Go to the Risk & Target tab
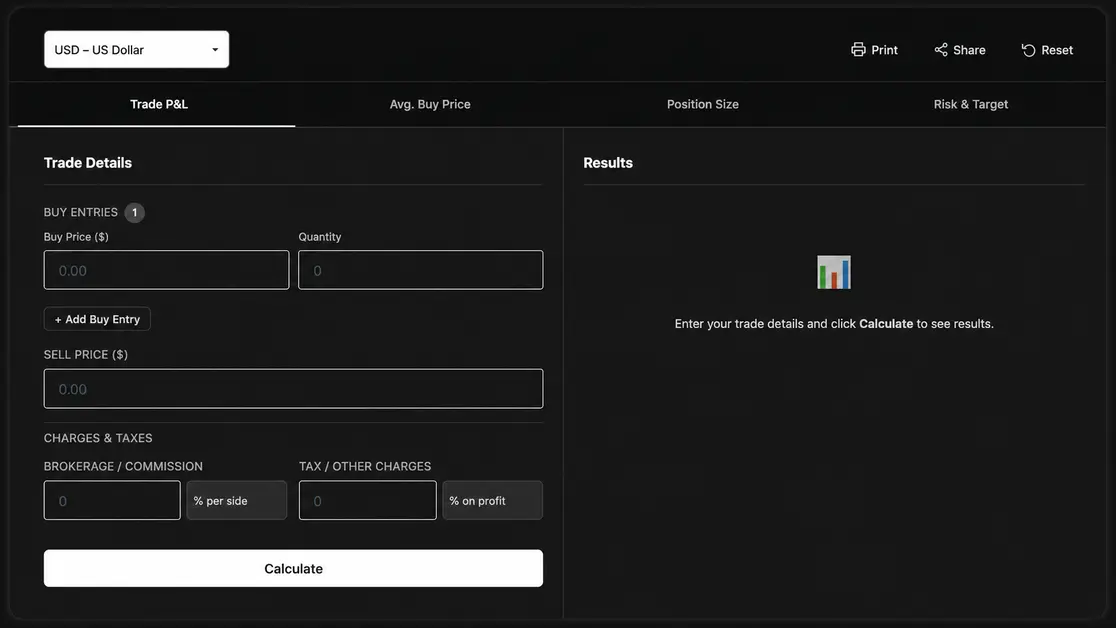1116x628 pixels. click(971, 105)
